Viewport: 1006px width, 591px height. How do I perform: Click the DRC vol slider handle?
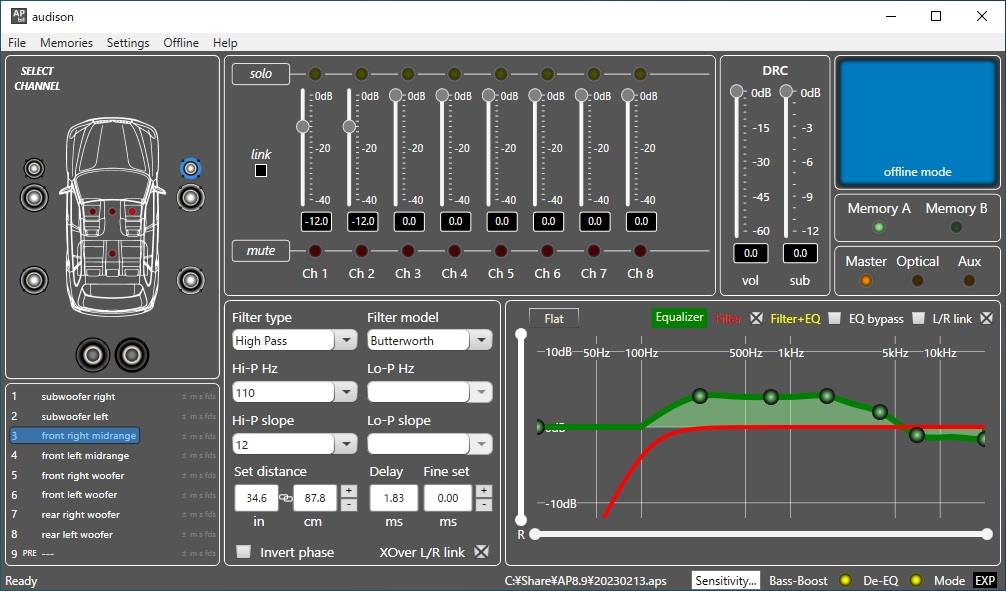[x=737, y=92]
